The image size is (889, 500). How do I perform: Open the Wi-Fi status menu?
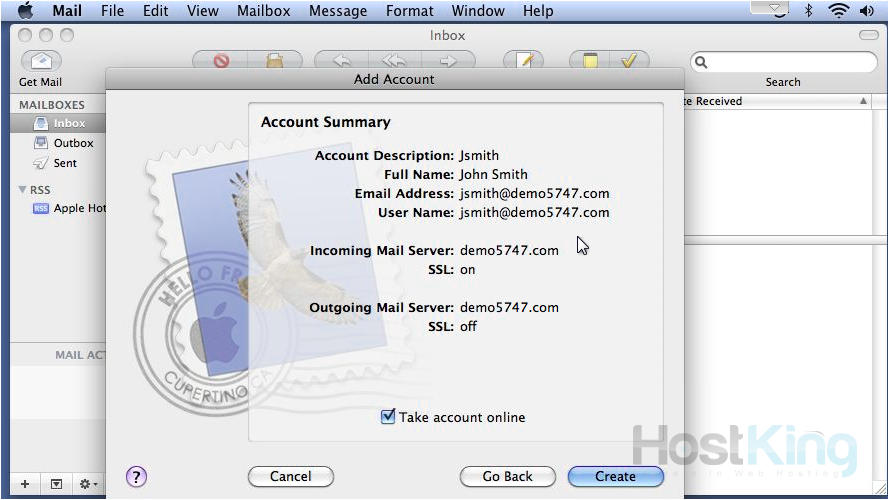point(838,11)
